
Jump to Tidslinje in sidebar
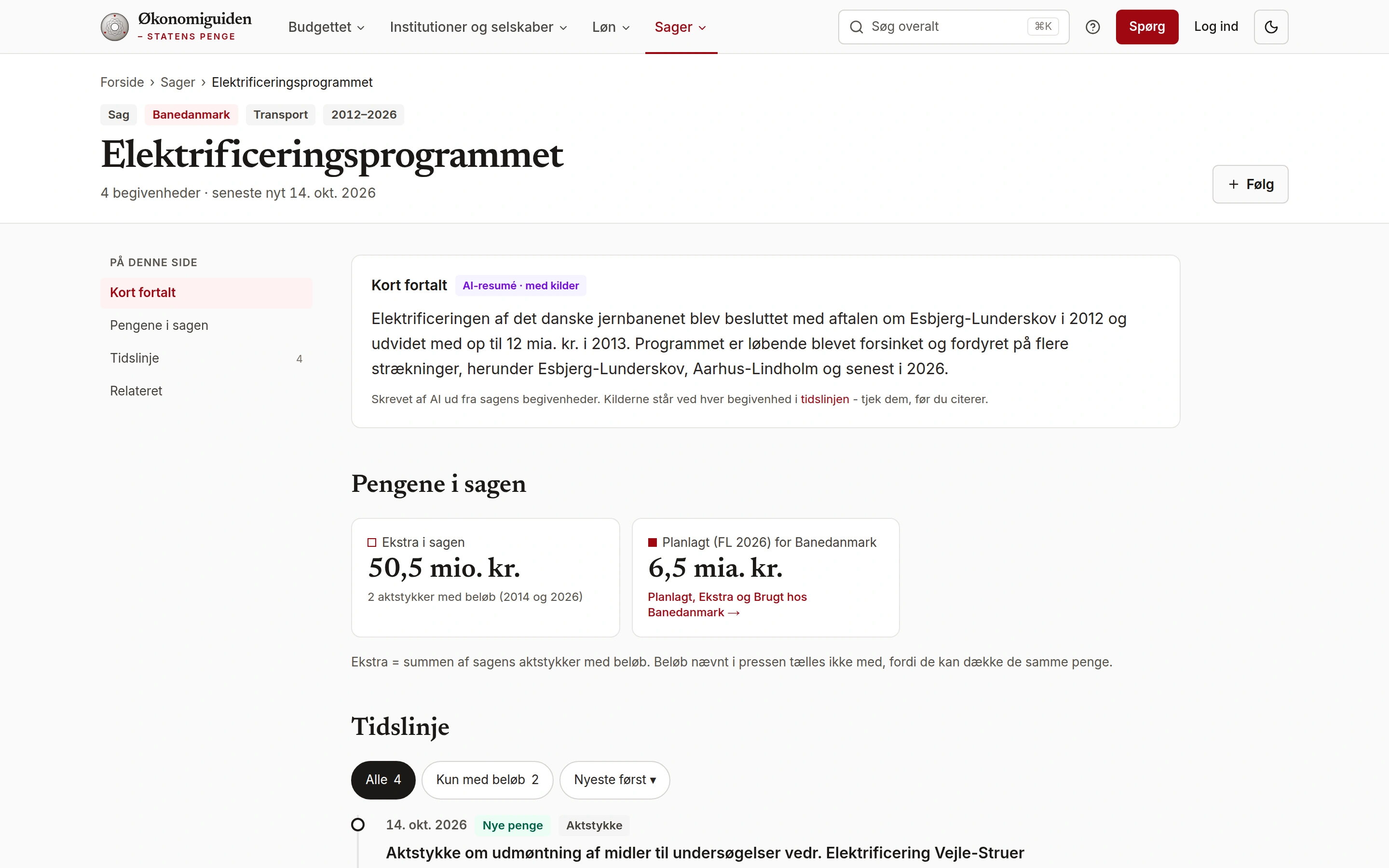click(x=206, y=358)
